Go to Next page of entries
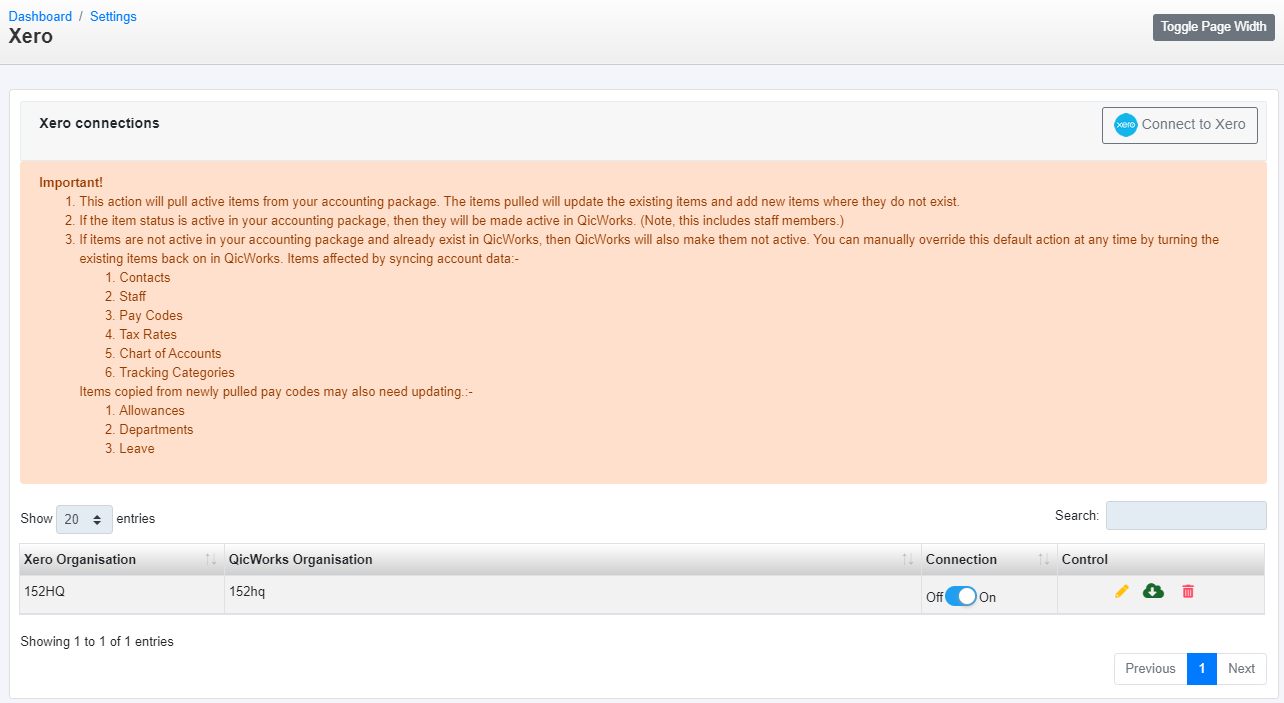This screenshot has height=703, width=1284. pos(1241,668)
